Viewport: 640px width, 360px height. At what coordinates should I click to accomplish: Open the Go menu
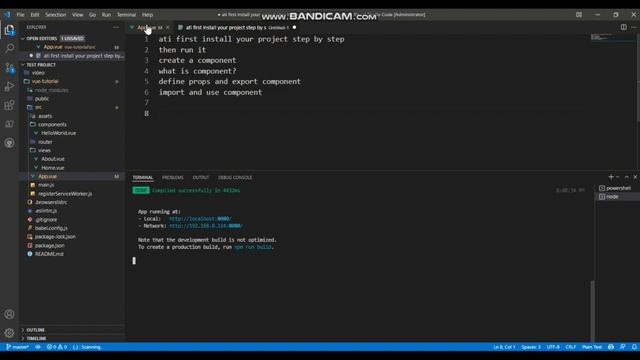[x=93, y=15]
